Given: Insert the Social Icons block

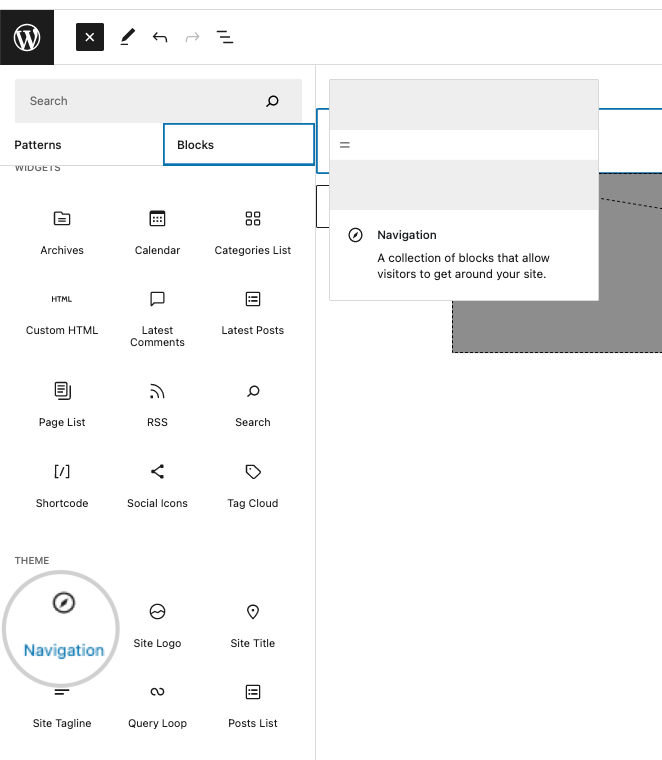Looking at the screenshot, I should tap(158, 486).
